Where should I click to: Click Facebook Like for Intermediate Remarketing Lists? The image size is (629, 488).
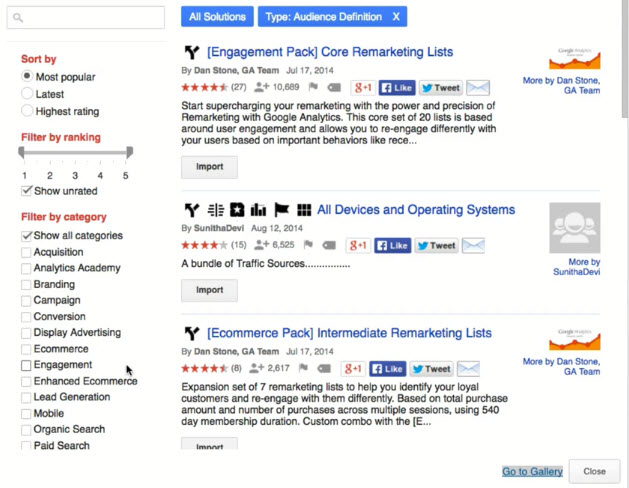[x=387, y=369]
